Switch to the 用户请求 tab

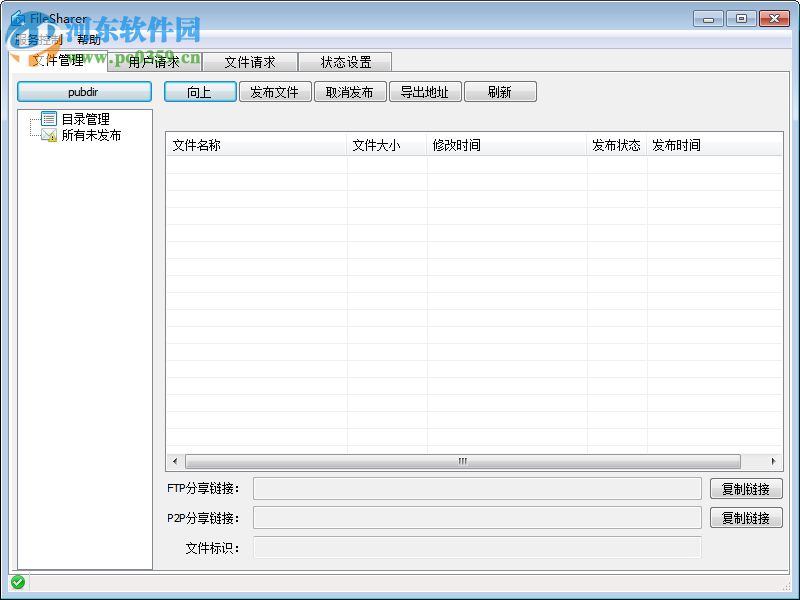[156, 61]
